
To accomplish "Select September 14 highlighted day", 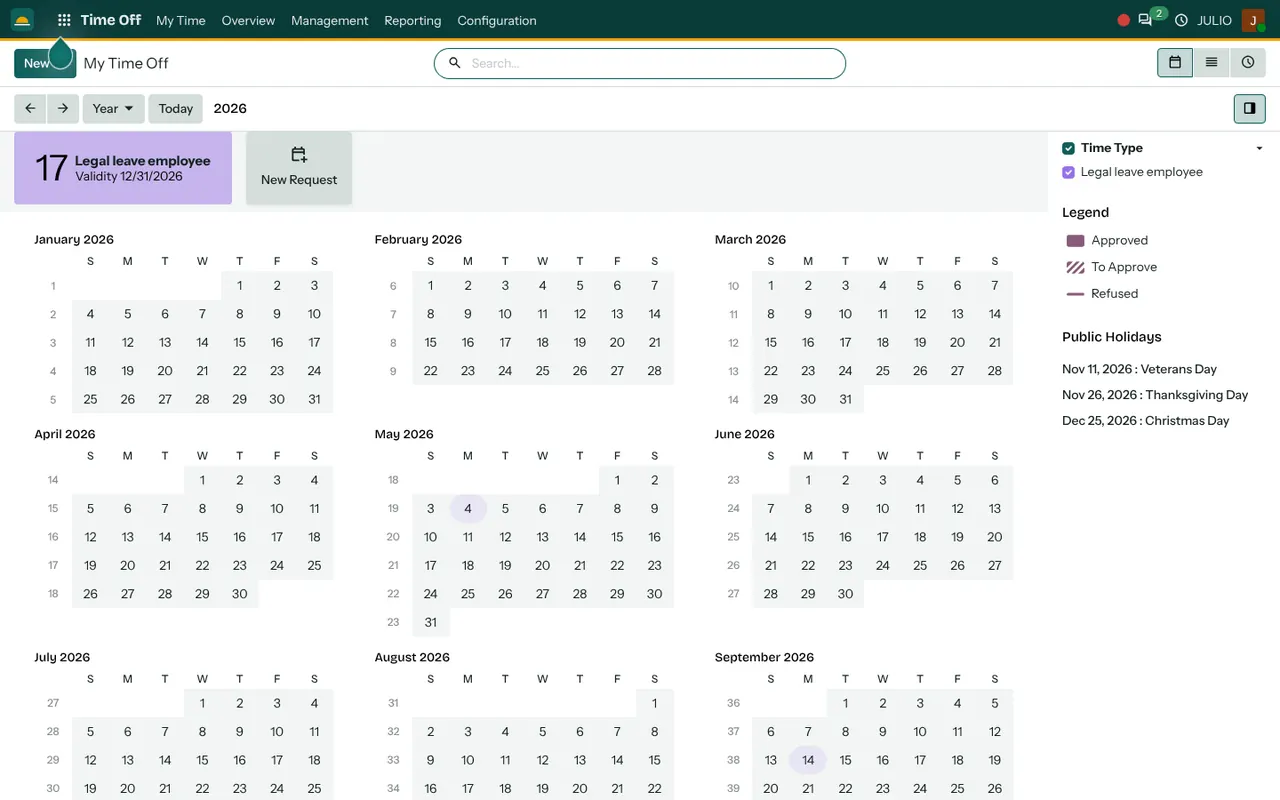I will pyautogui.click(x=808, y=760).
